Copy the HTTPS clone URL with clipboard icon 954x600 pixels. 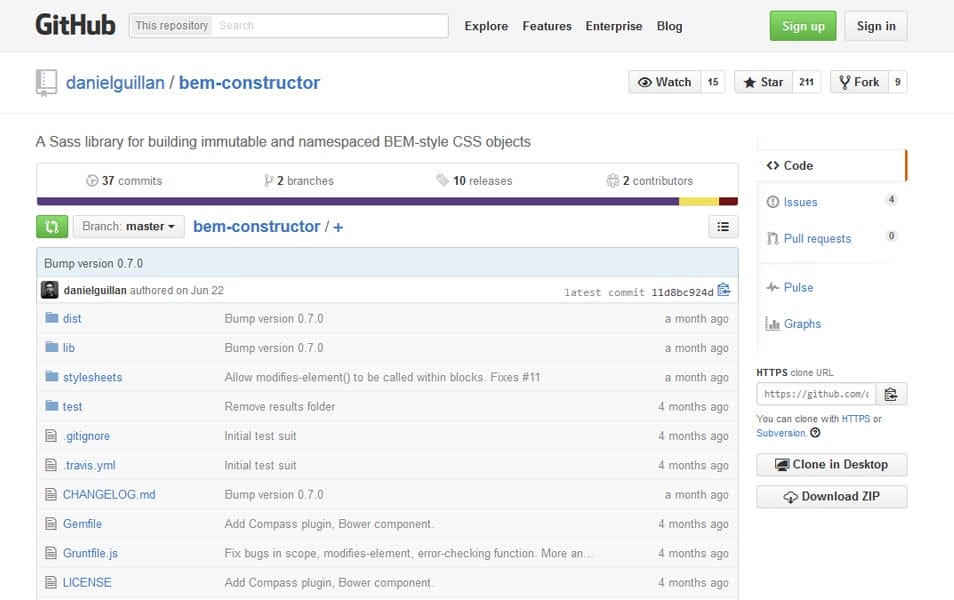pos(891,393)
